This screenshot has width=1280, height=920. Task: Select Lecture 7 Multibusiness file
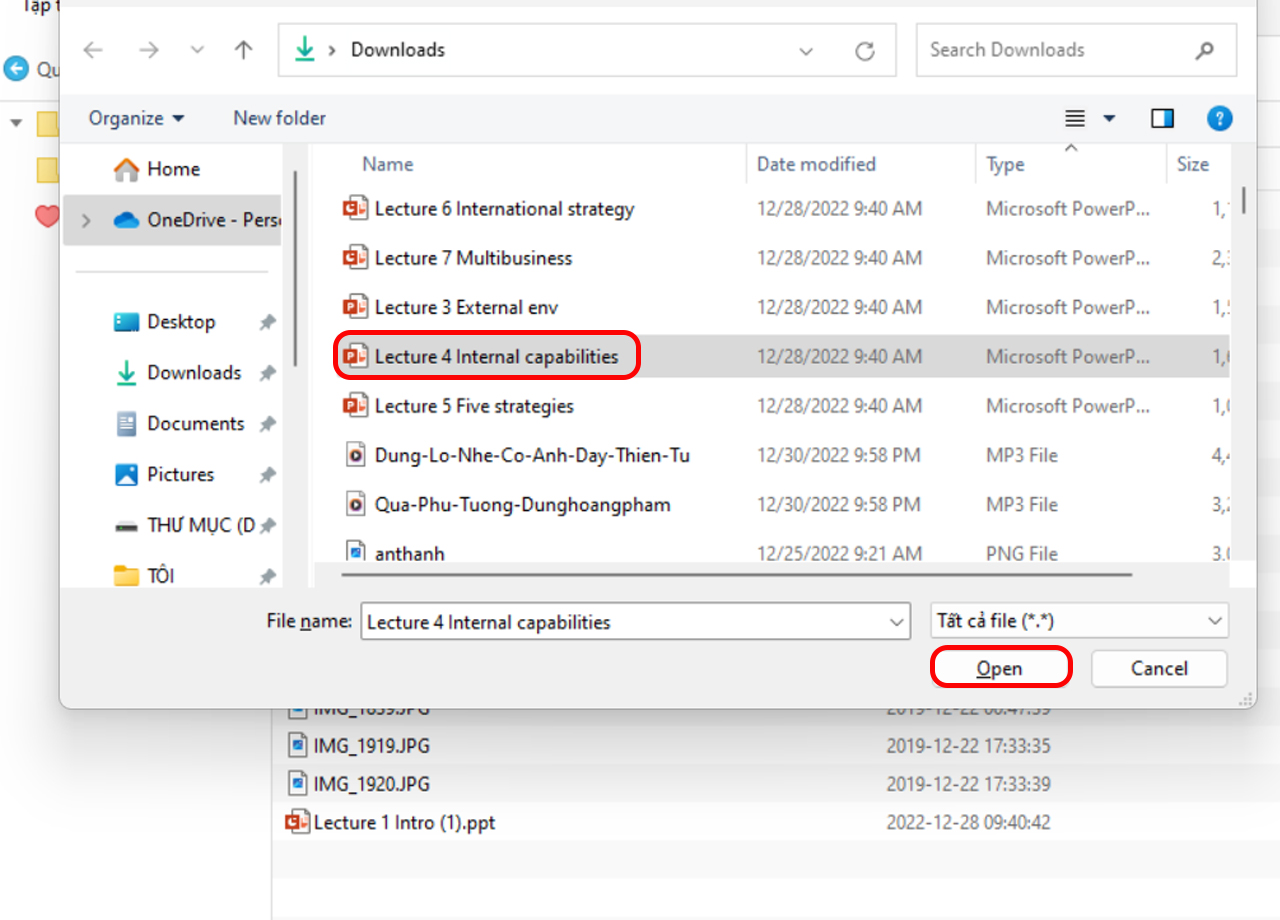tap(473, 258)
